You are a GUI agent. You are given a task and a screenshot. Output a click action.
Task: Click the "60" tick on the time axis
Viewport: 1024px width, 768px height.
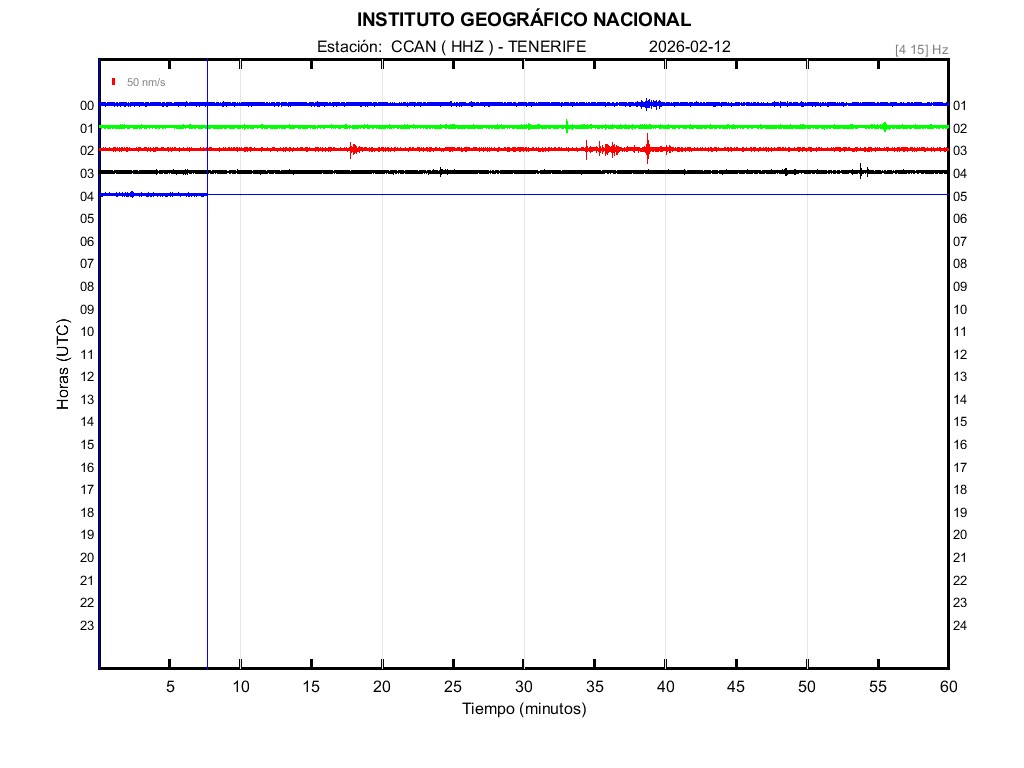(x=947, y=687)
